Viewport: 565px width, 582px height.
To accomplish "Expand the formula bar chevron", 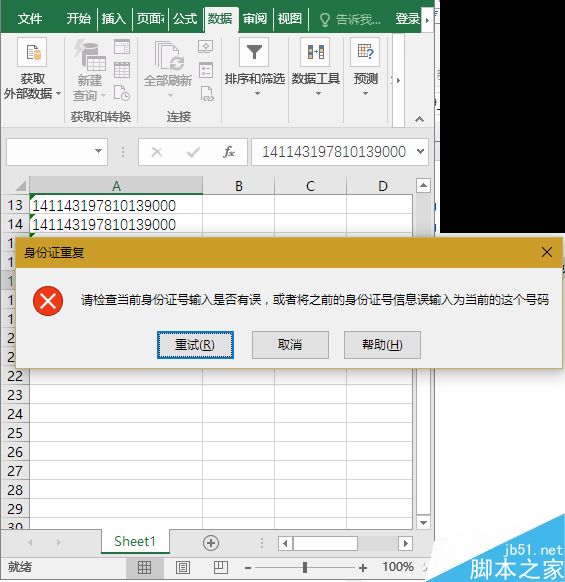I will (x=421, y=151).
